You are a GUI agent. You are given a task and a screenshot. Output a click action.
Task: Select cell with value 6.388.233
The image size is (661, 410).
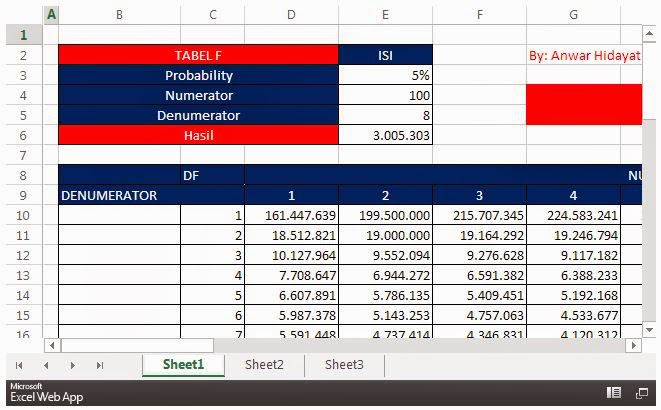point(573,276)
